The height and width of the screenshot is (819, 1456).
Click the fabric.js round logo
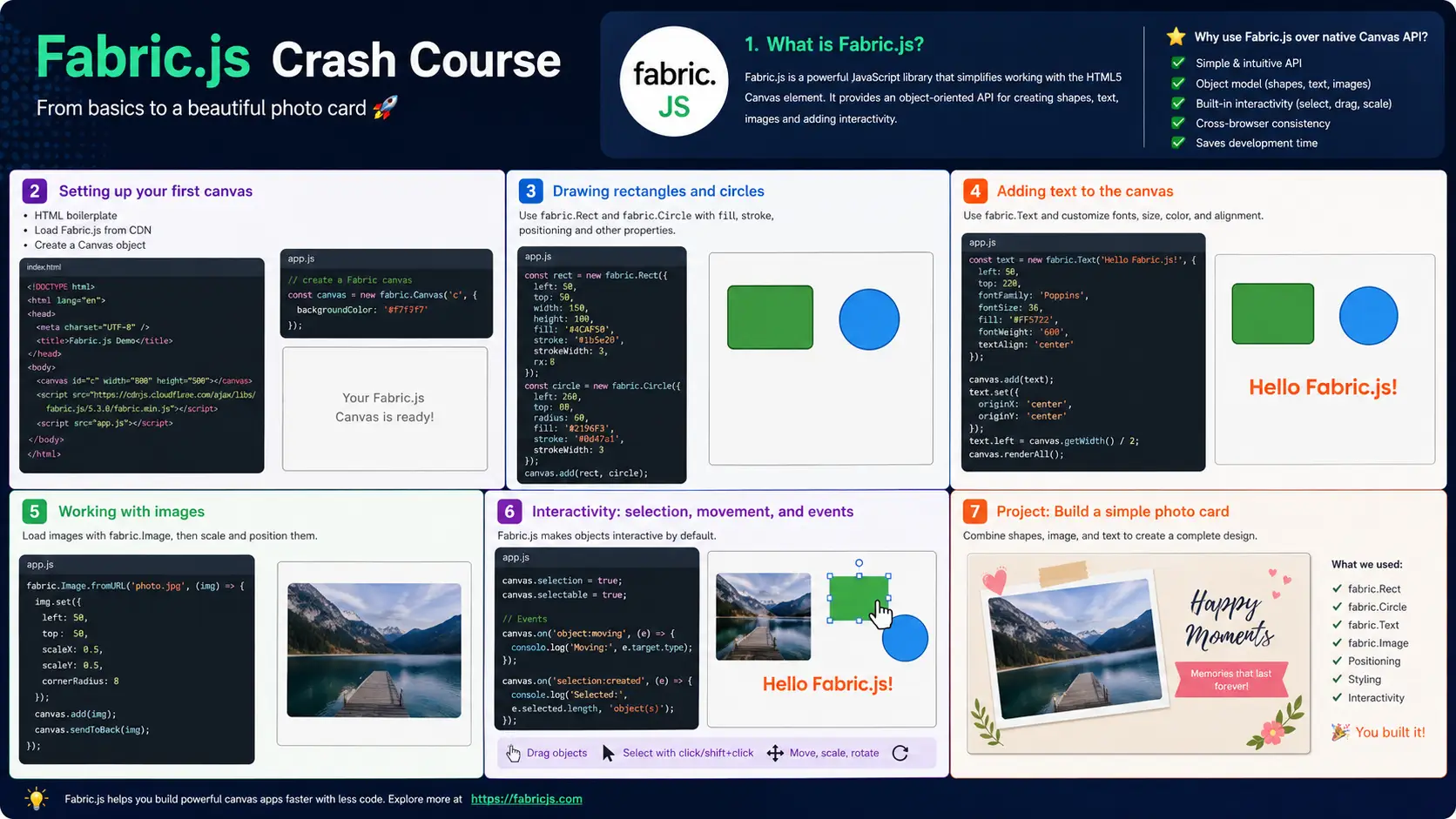pos(673,81)
